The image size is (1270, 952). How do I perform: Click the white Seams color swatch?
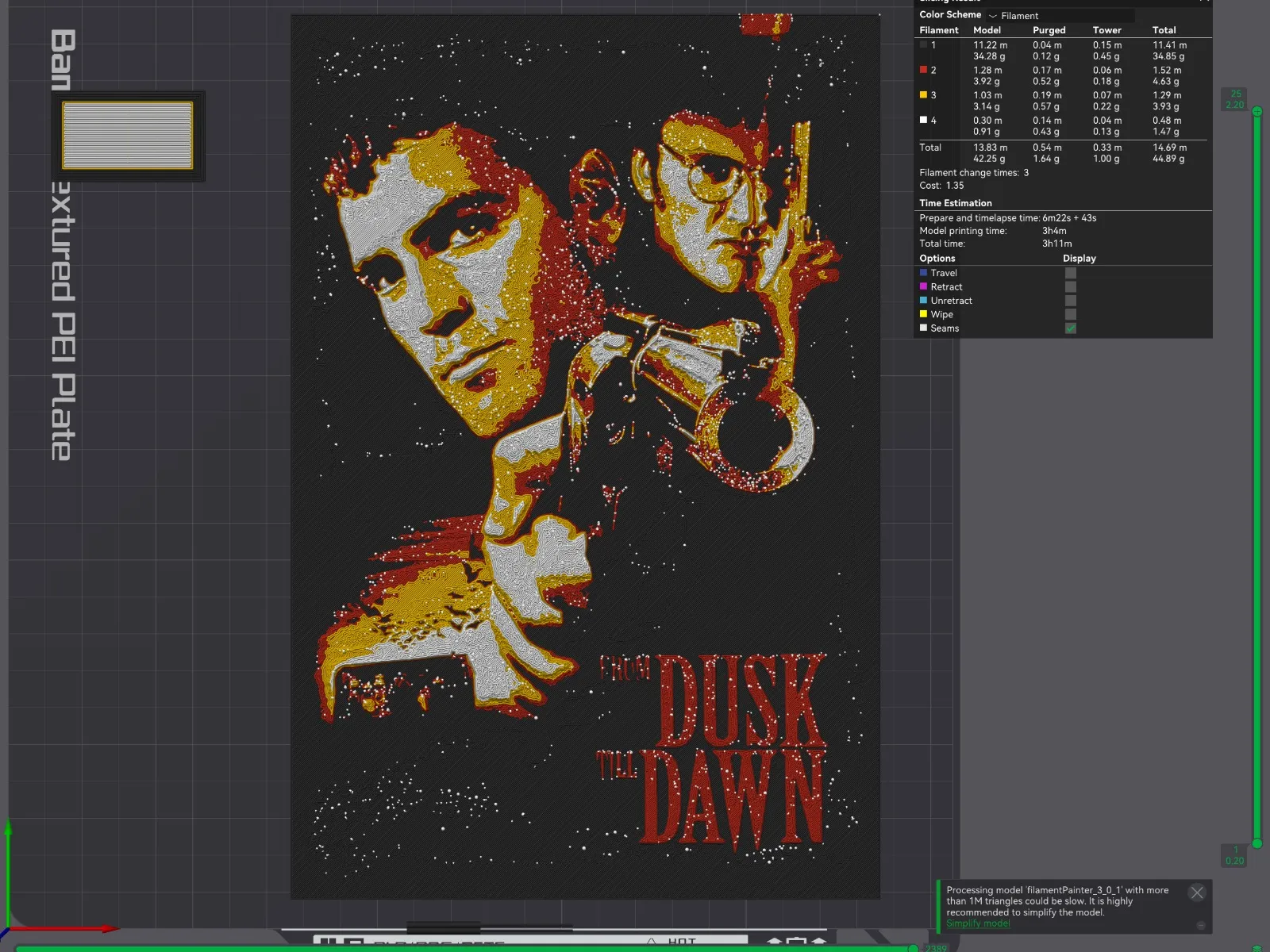tap(923, 328)
